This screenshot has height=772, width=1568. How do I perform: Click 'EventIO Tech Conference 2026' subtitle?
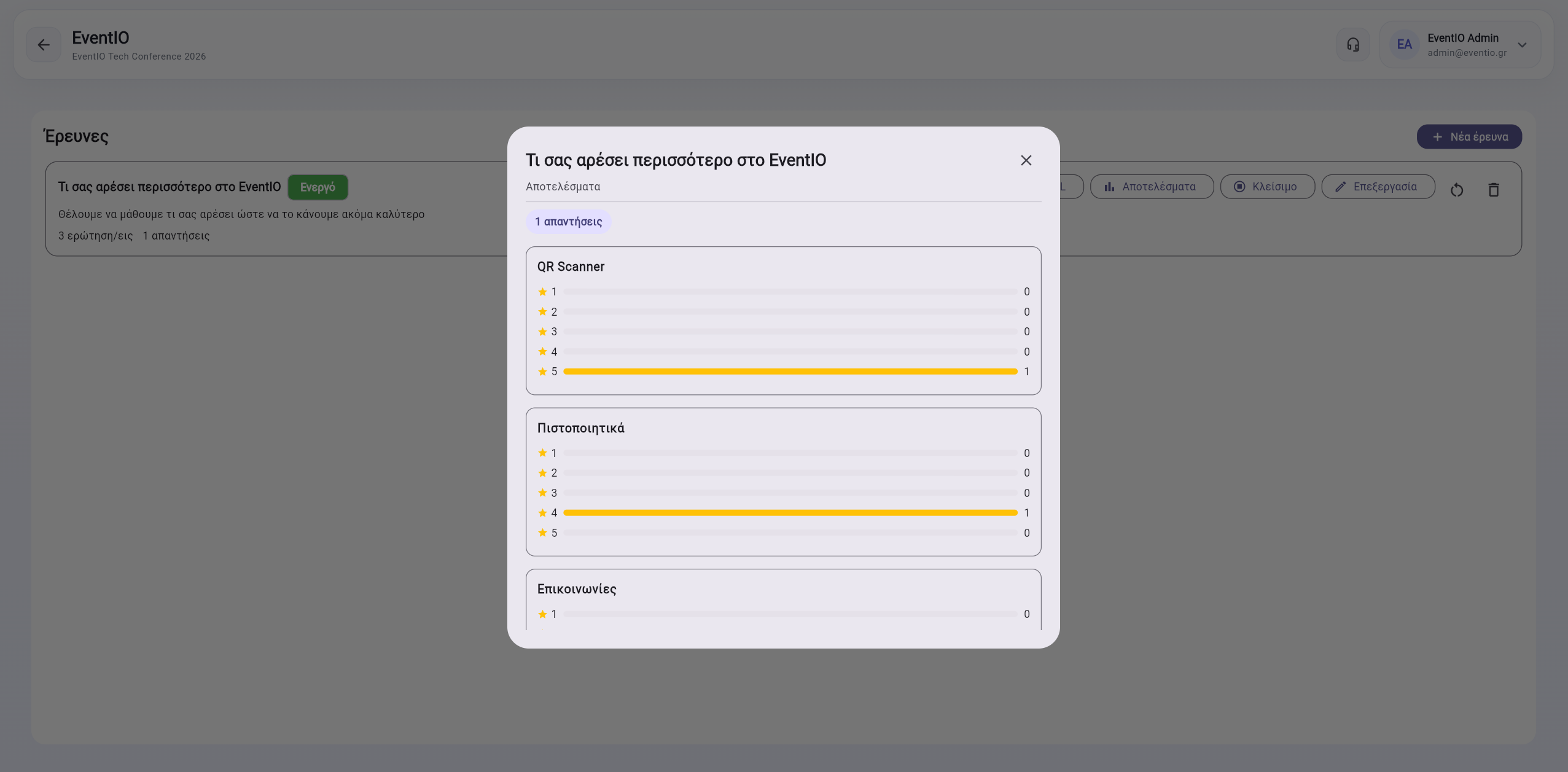(x=139, y=57)
